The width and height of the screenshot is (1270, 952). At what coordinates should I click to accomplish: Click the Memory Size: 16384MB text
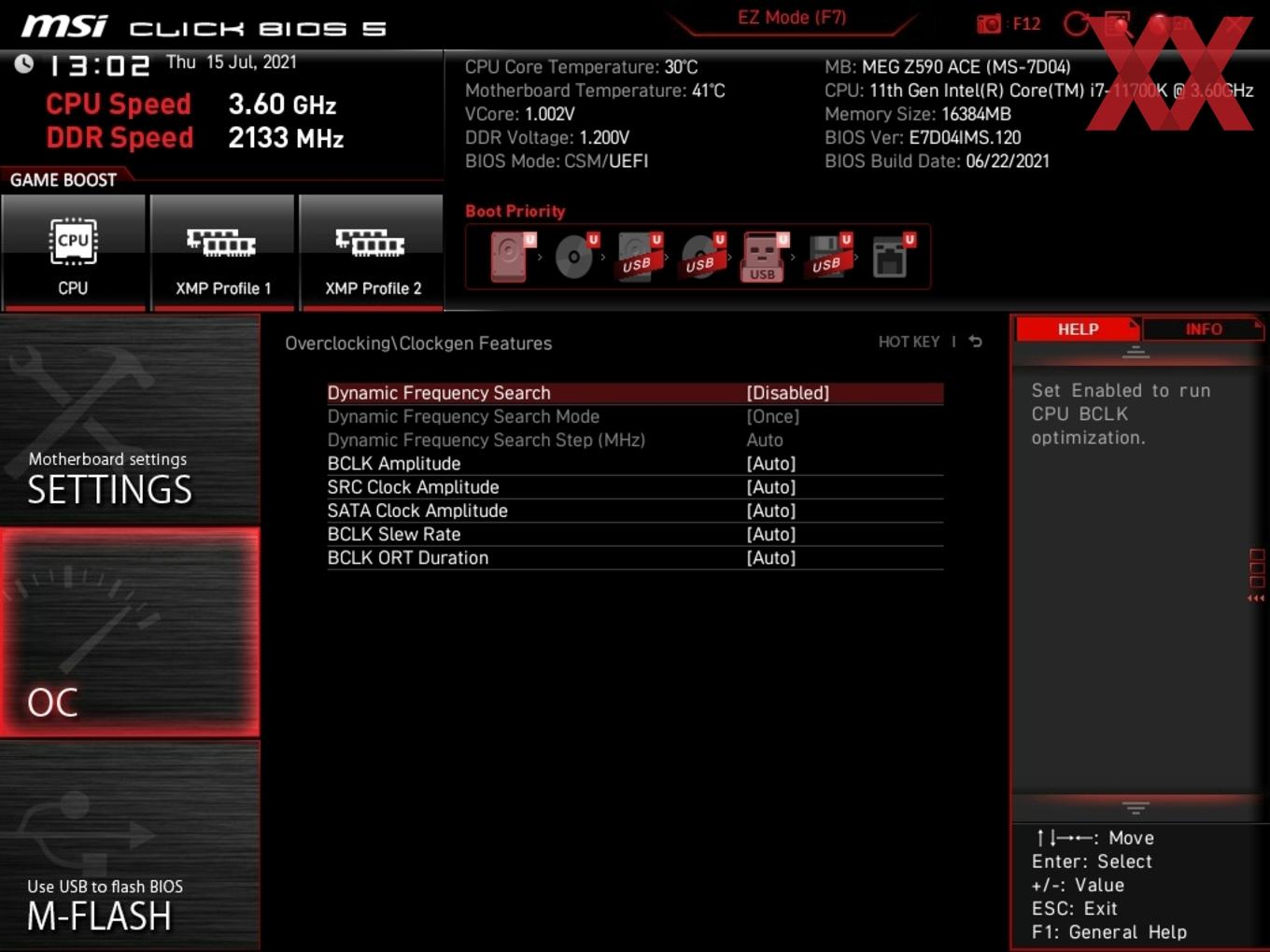[918, 114]
